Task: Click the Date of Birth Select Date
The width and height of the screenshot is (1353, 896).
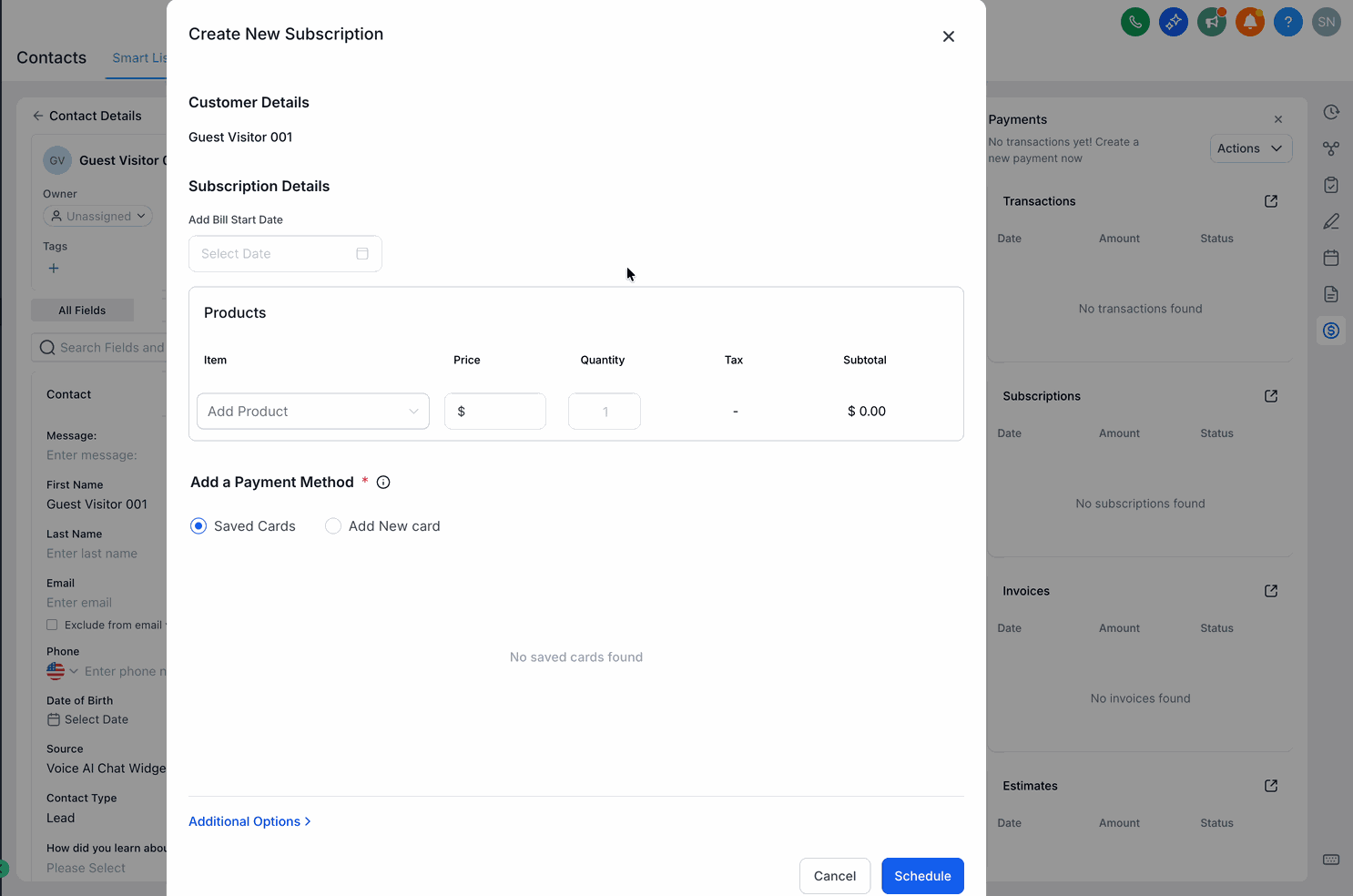Action: [88, 719]
